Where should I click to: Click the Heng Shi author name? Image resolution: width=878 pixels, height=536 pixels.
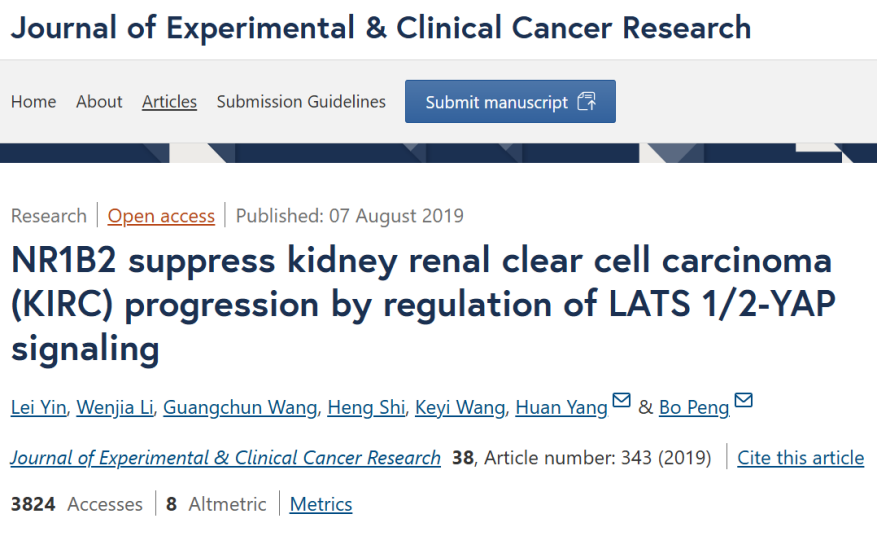(366, 407)
